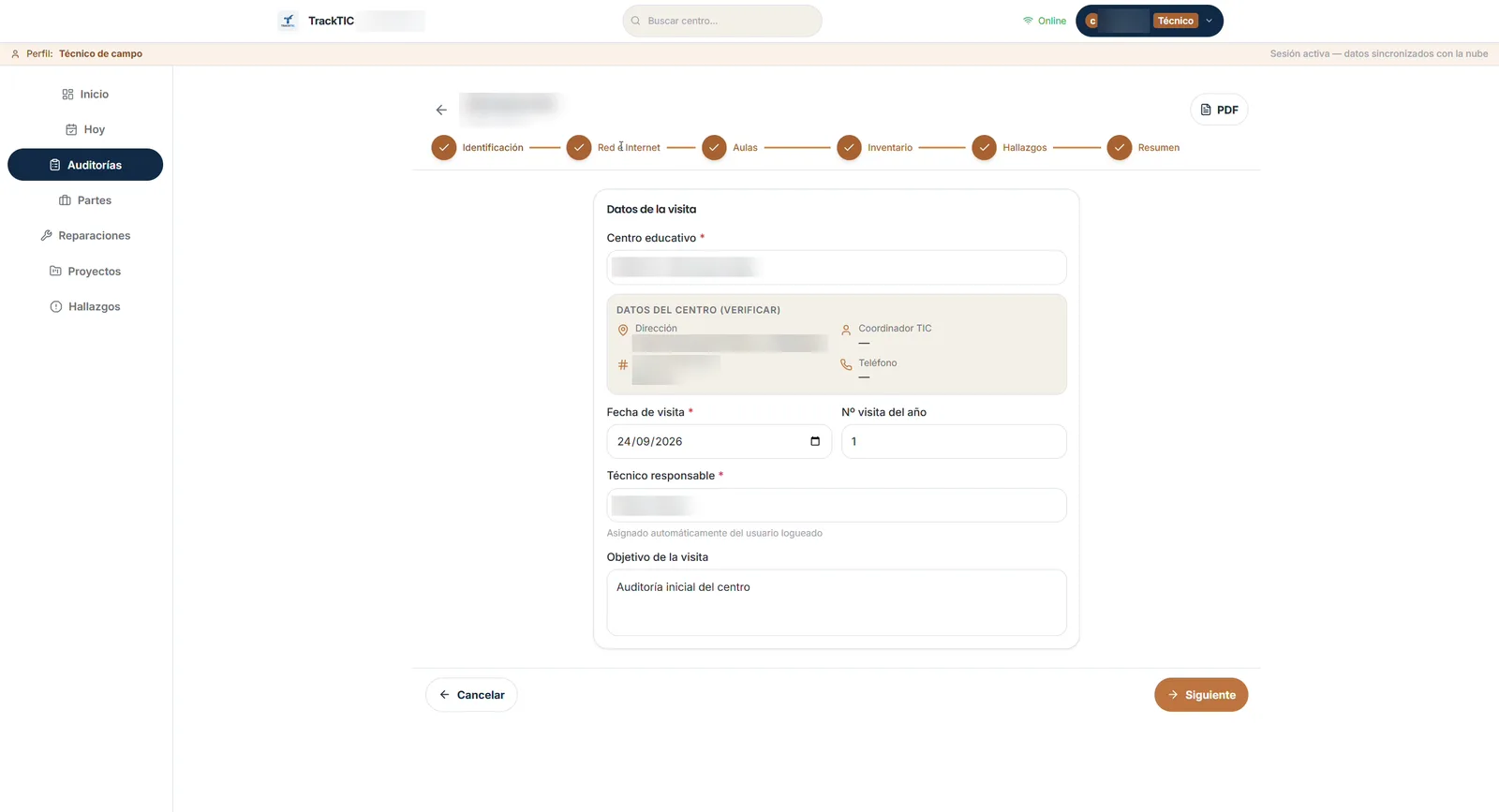Focus the Buscar centro search field
The width and height of the screenshot is (1499, 812).
click(x=722, y=21)
